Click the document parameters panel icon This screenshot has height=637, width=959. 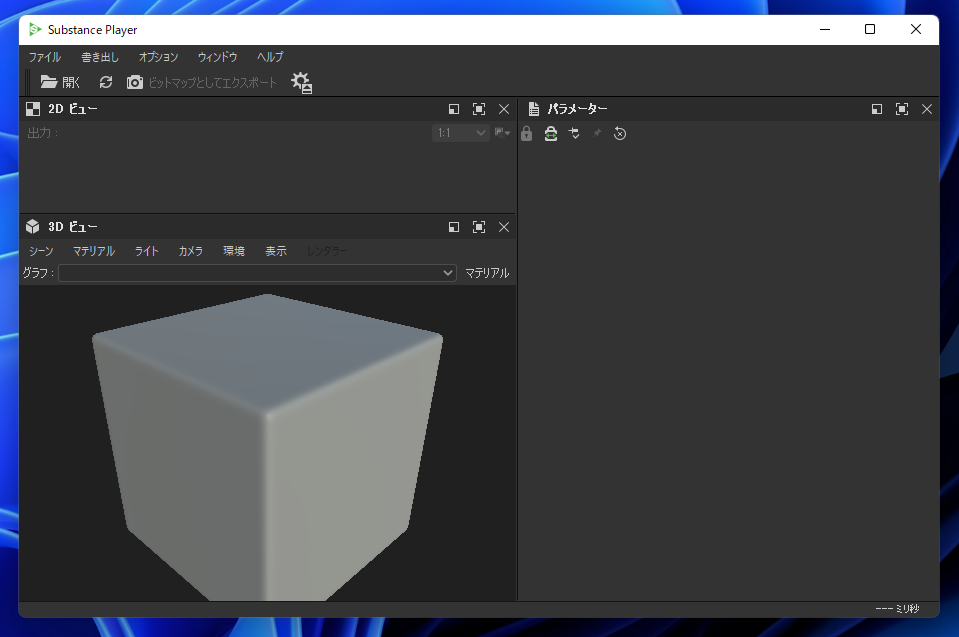[534, 109]
